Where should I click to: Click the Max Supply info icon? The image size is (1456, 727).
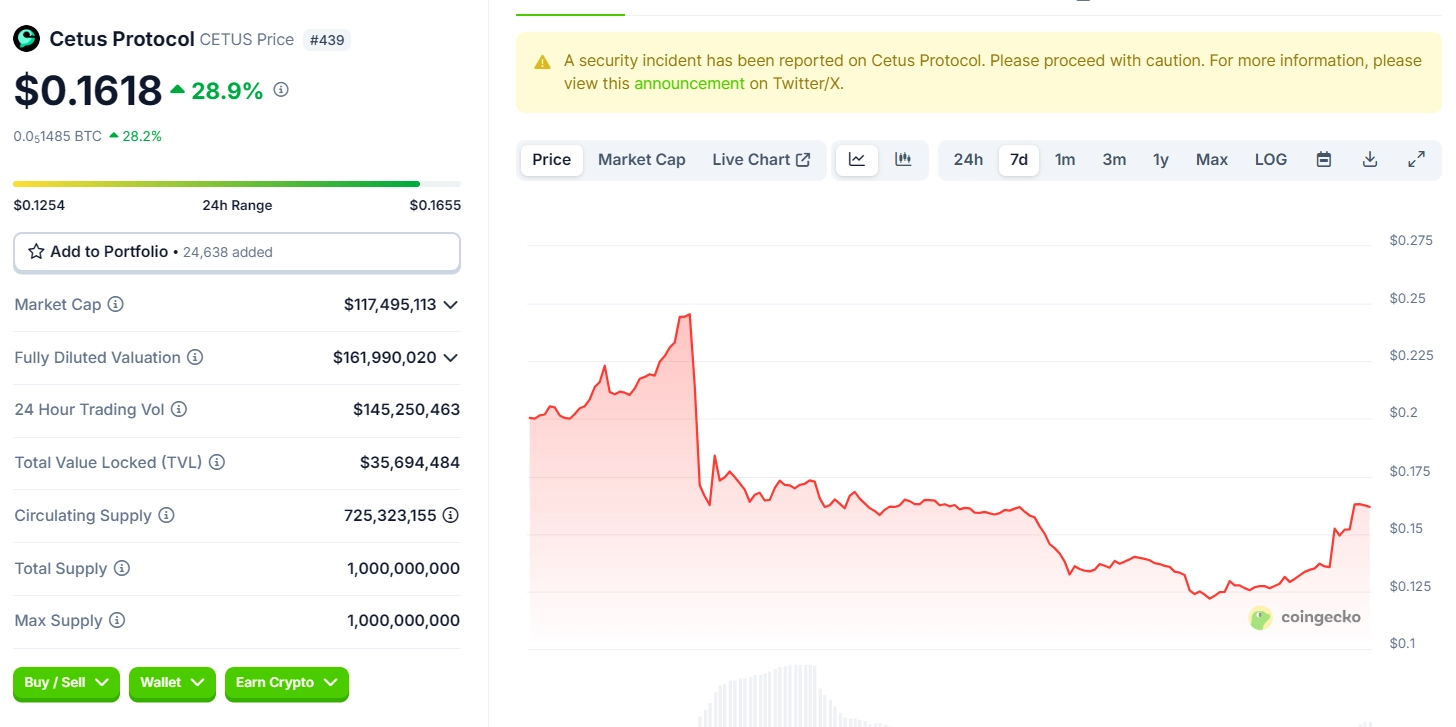click(117, 620)
